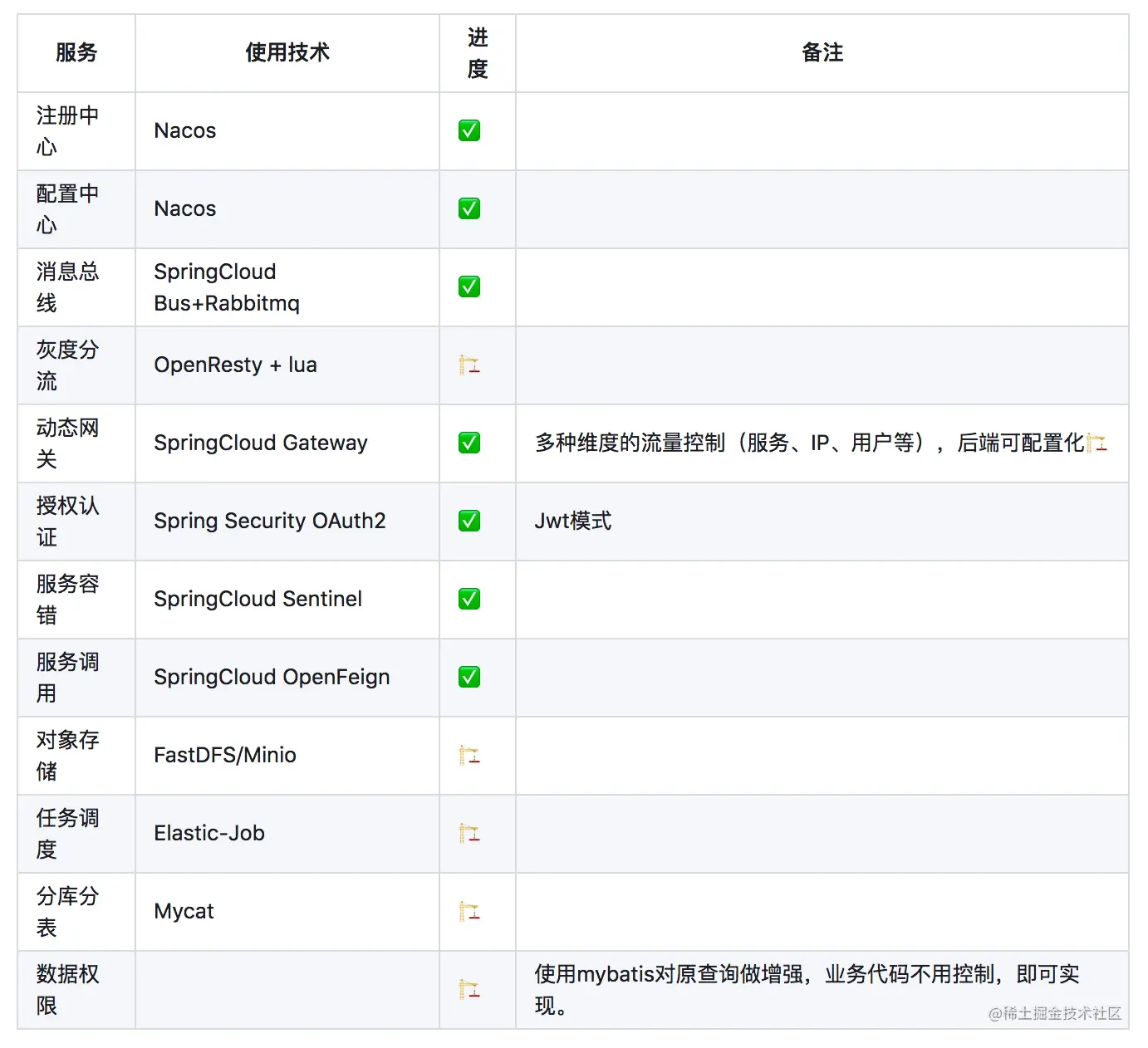Click the construction crane icon for 数据权限
Viewport: 1148px width, 1048px height.
tap(469, 989)
